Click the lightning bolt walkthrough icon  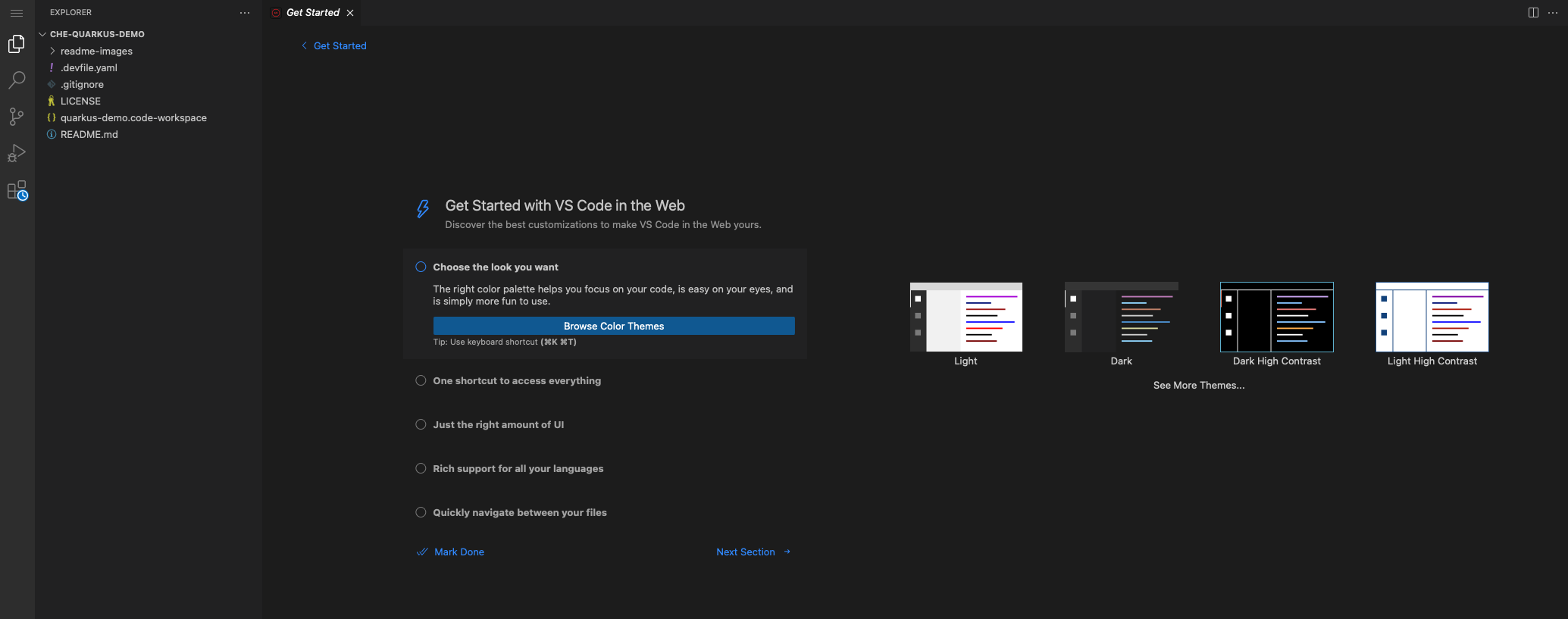pyautogui.click(x=423, y=208)
